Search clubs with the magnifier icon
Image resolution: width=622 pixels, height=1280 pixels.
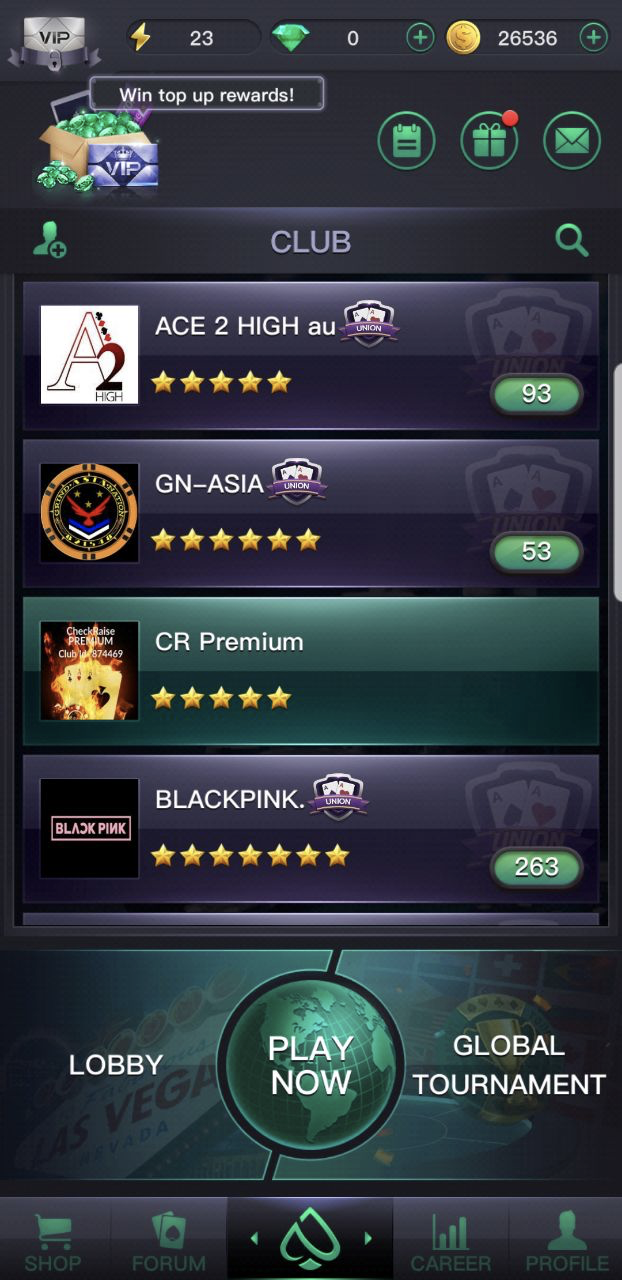click(x=572, y=241)
